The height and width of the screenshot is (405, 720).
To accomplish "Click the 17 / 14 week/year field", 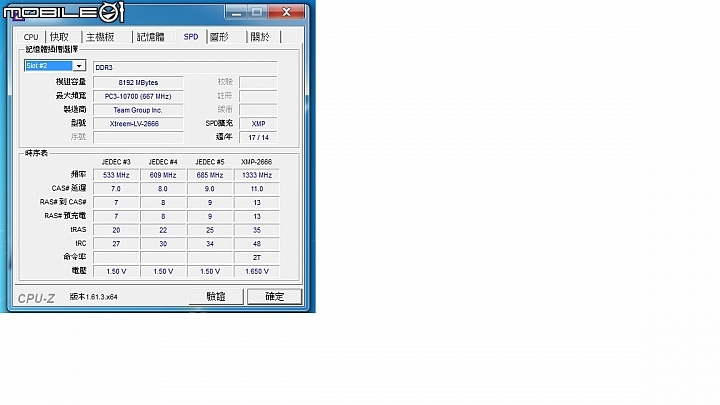I will [259, 138].
